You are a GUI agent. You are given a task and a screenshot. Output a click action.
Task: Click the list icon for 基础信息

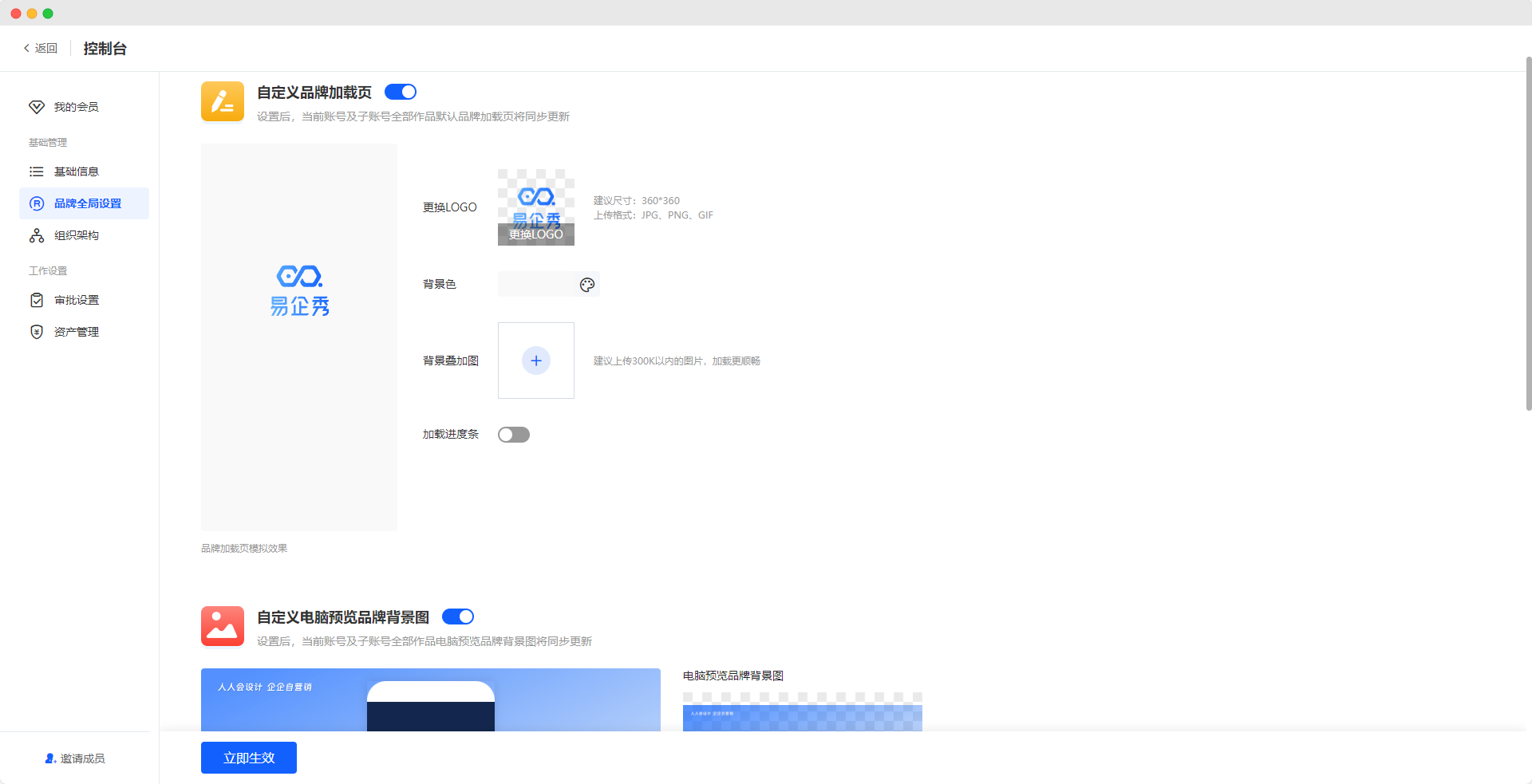pyautogui.click(x=37, y=171)
